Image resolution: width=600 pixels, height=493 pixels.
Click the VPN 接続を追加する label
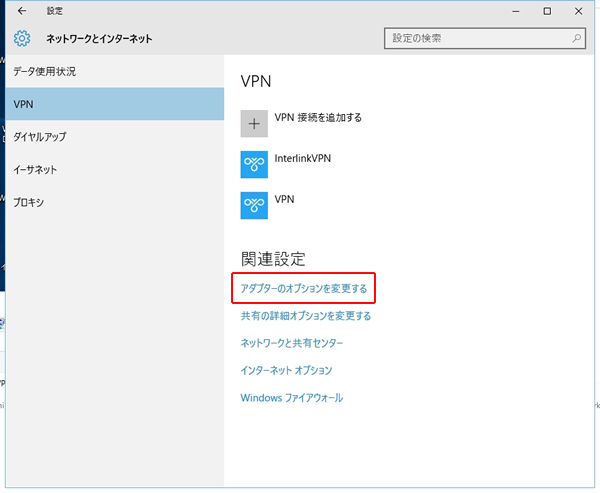318,117
